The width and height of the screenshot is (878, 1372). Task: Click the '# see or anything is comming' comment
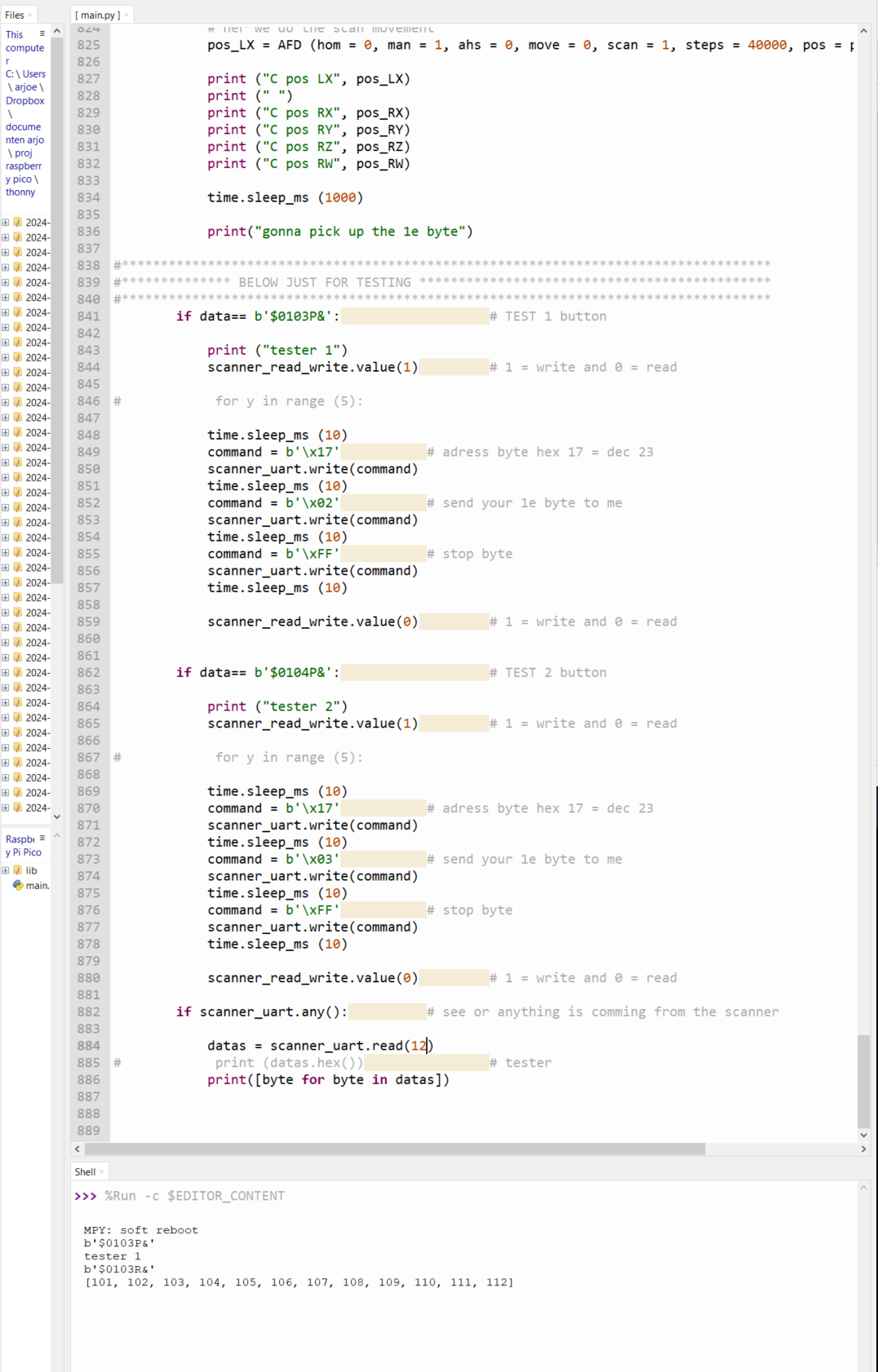[x=603, y=1012]
